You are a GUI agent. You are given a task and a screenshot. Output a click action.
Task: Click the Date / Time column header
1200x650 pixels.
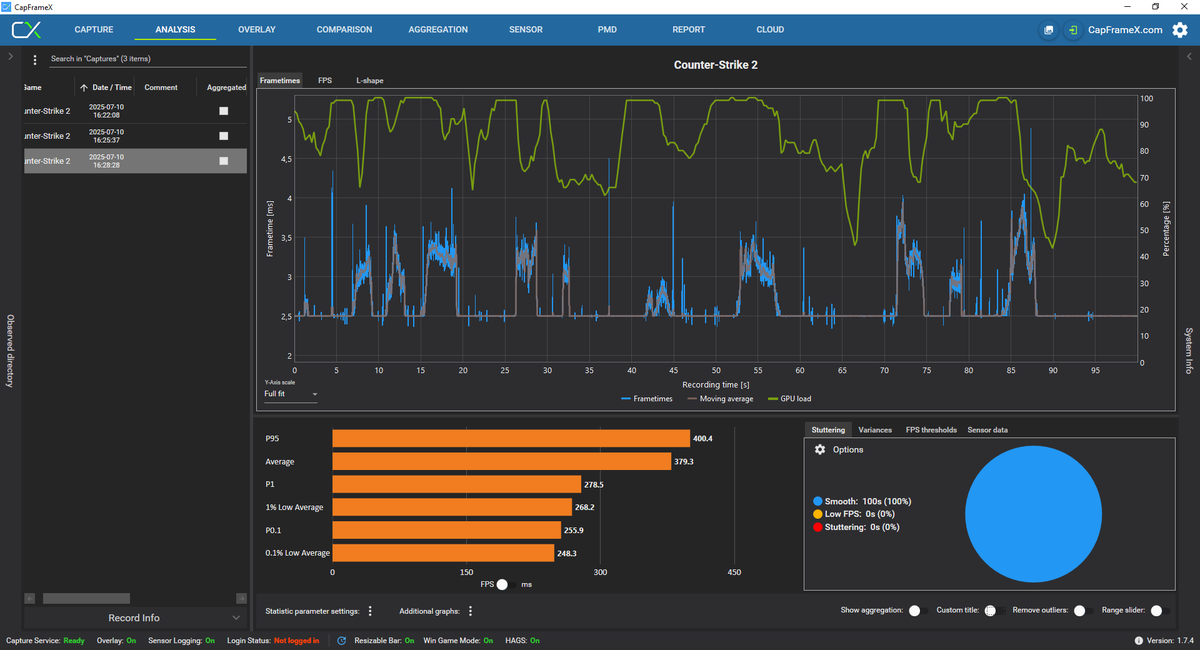[x=113, y=88]
